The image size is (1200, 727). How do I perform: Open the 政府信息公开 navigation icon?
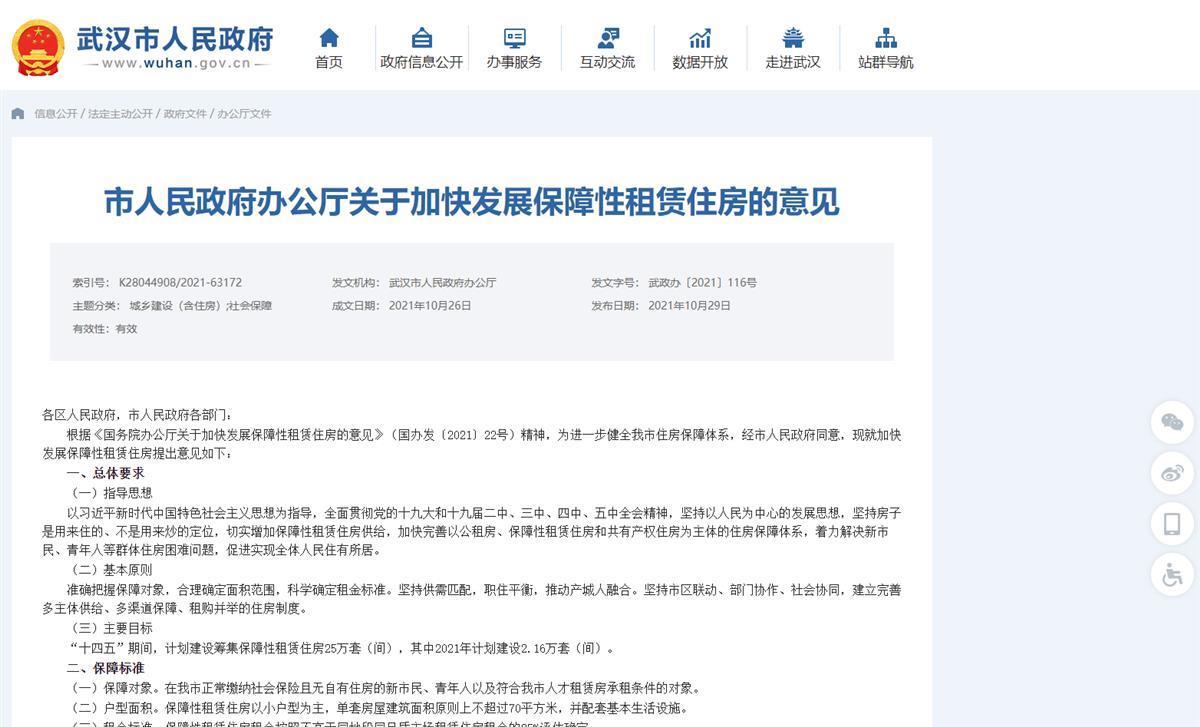(421, 39)
